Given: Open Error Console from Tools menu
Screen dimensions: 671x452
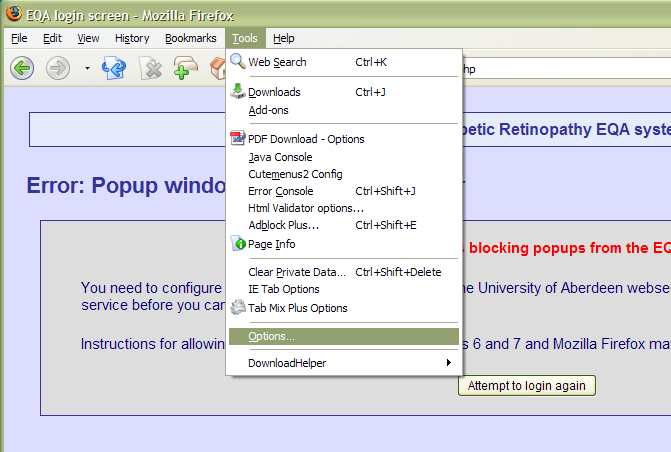Looking at the screenshot, I should point(344,191).
